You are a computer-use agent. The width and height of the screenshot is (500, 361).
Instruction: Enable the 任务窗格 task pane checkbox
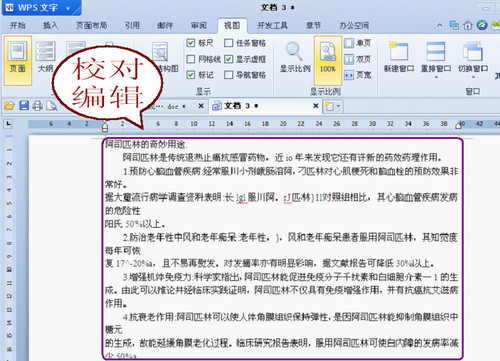point(228,43)
